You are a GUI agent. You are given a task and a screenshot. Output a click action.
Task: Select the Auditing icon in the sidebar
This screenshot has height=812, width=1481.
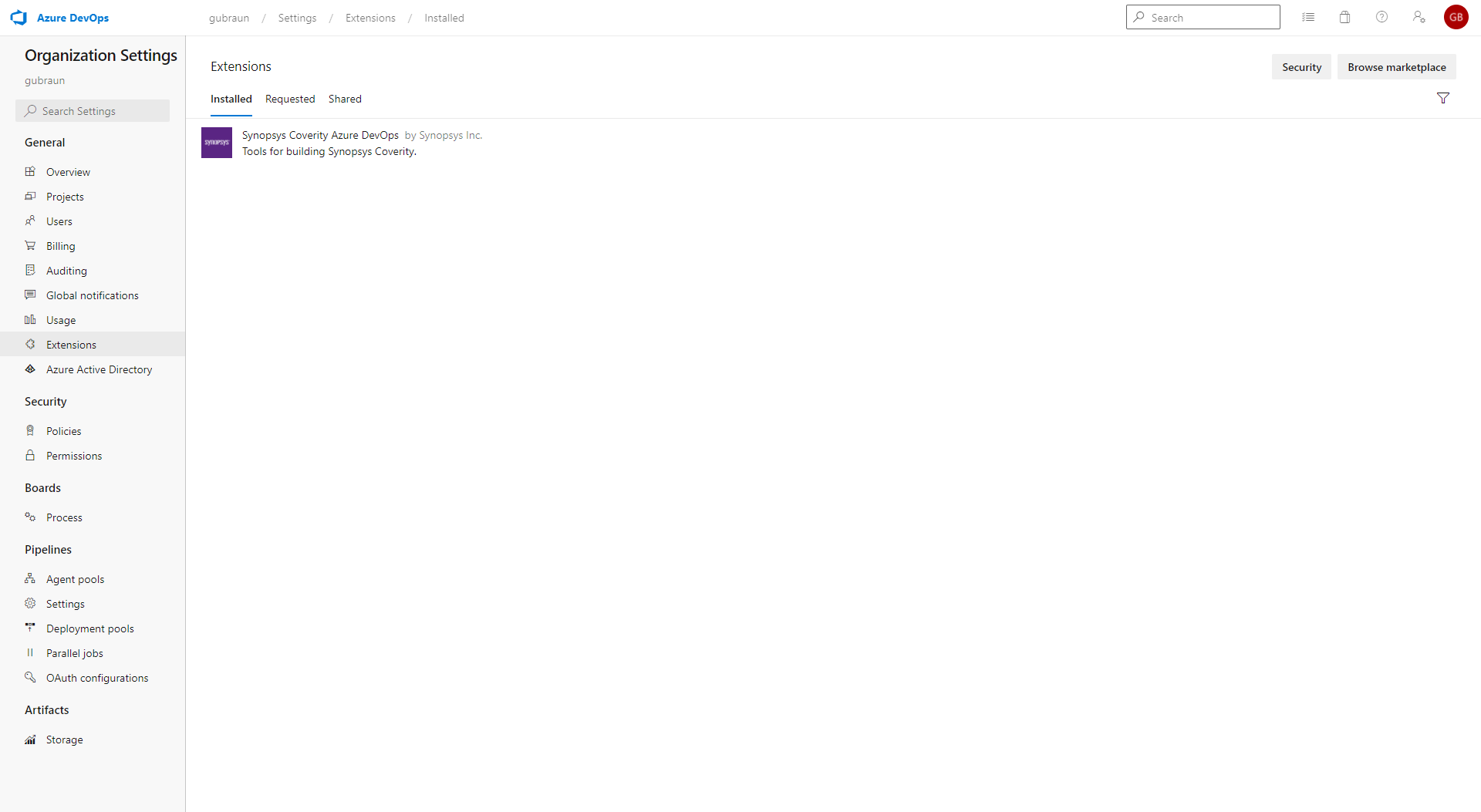30,270
